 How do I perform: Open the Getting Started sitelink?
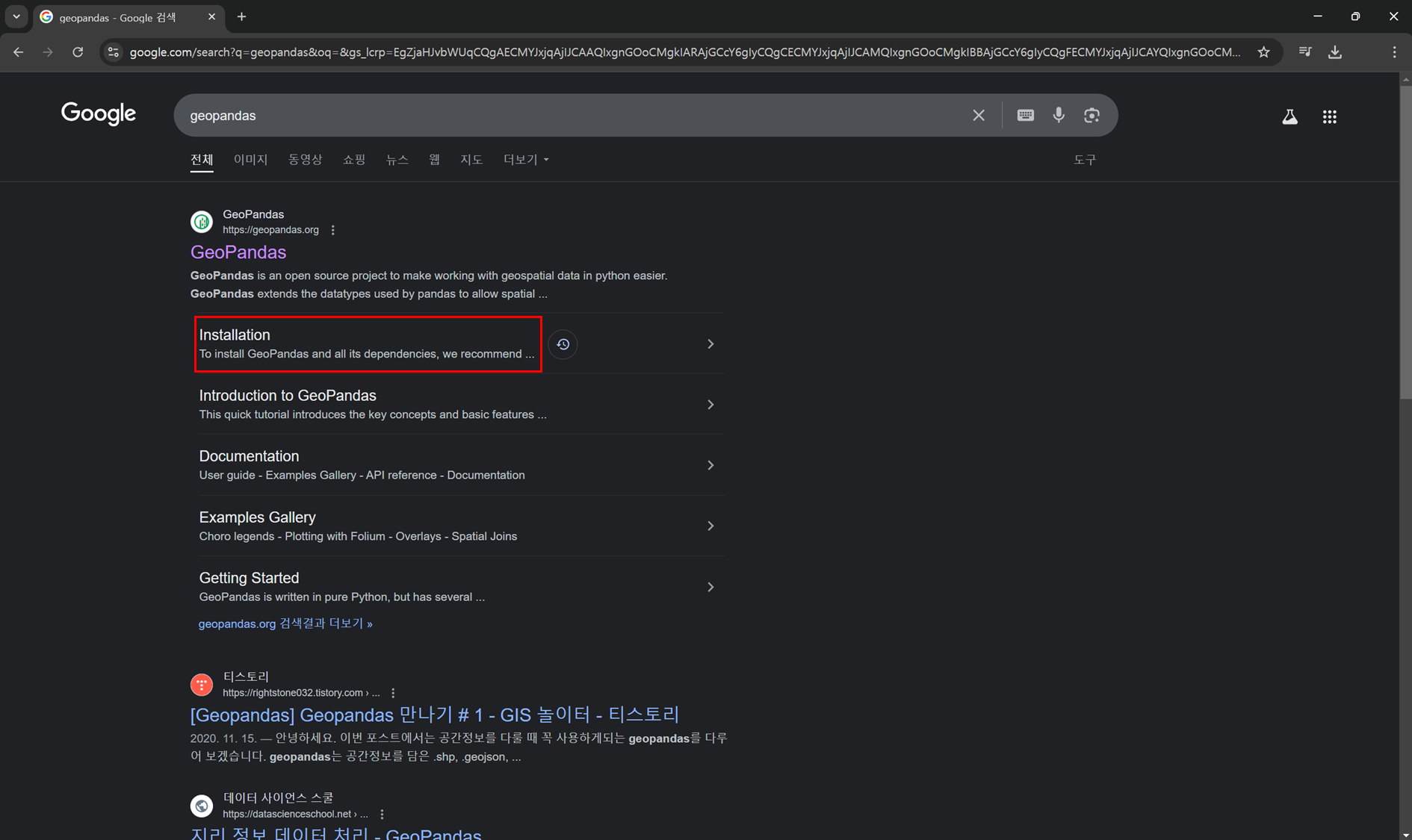pos(249,578)
